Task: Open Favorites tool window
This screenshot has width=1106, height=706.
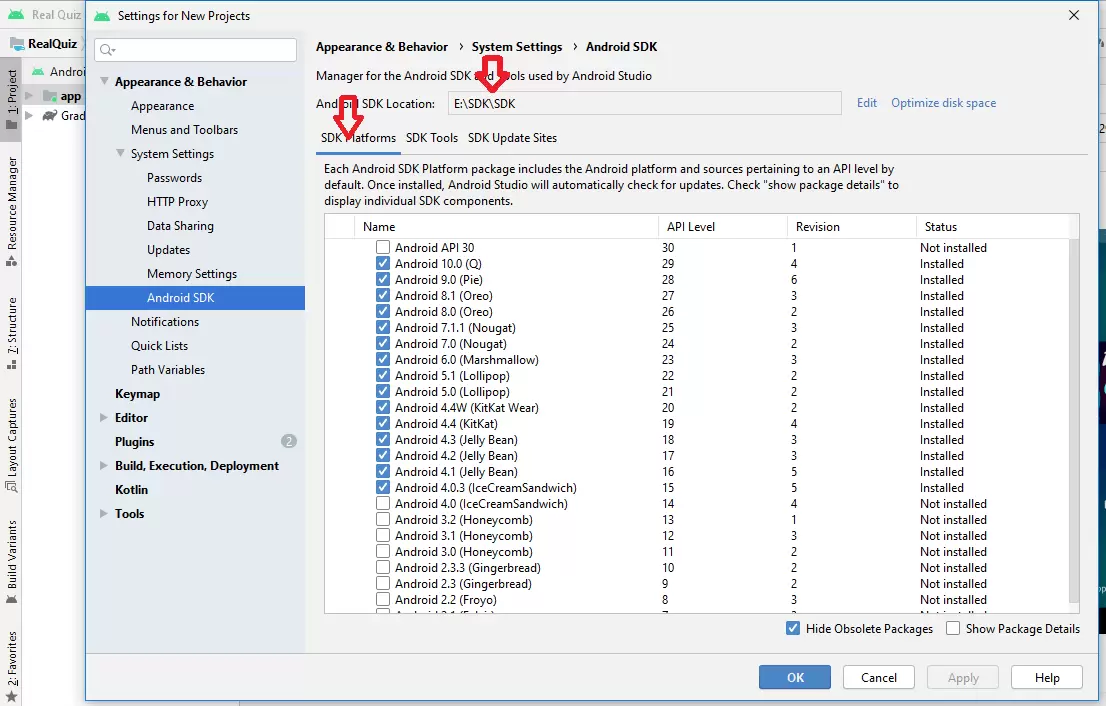Action: (x=12, y=667)
